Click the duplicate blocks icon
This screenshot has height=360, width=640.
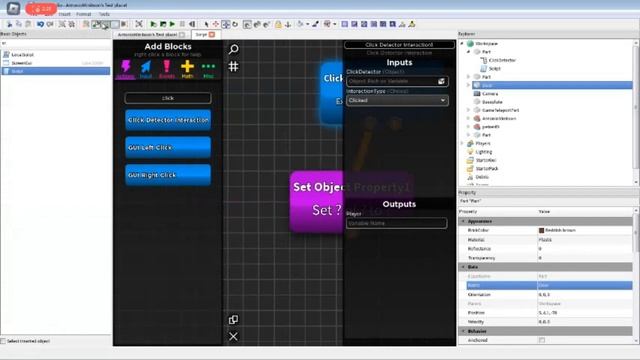click(233, 319)
